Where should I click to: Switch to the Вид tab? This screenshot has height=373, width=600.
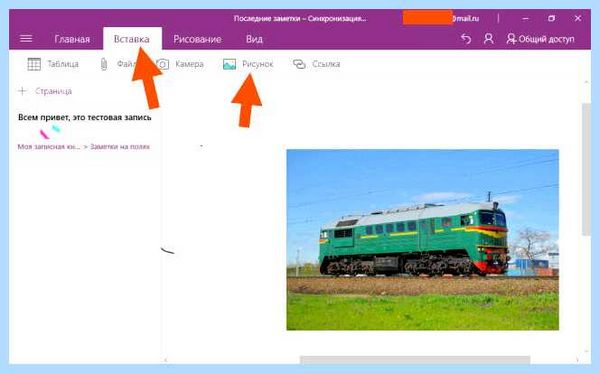(254, 39)
